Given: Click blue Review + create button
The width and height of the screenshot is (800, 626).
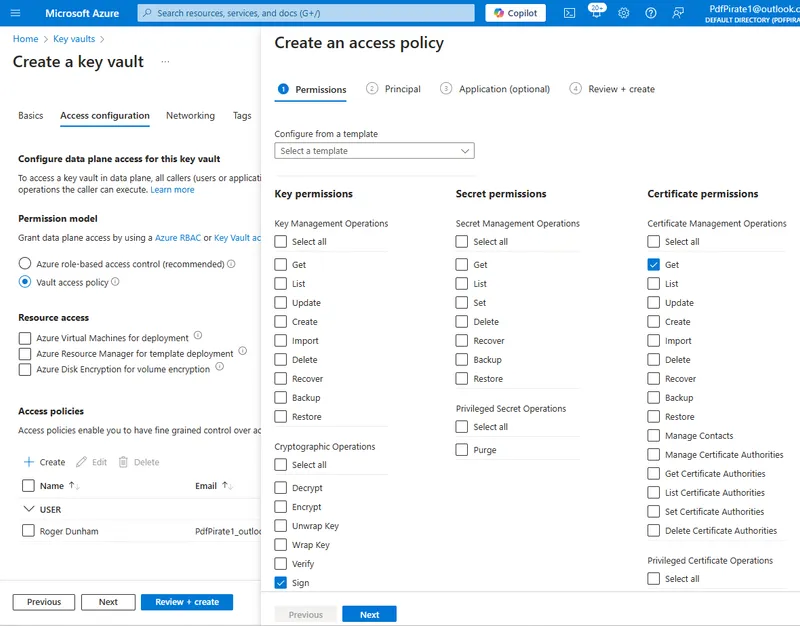Looking at the screenshot, I should [187, 602].
